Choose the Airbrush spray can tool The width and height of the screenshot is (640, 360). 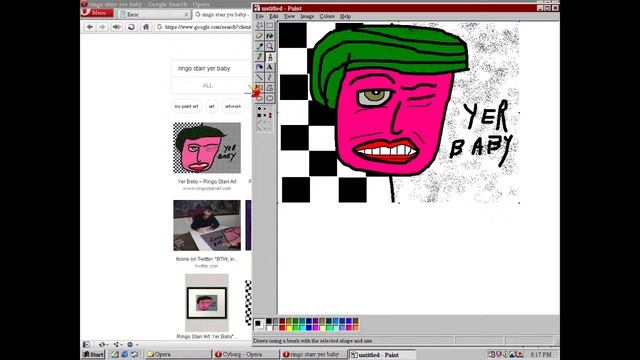tap(260, 67)
